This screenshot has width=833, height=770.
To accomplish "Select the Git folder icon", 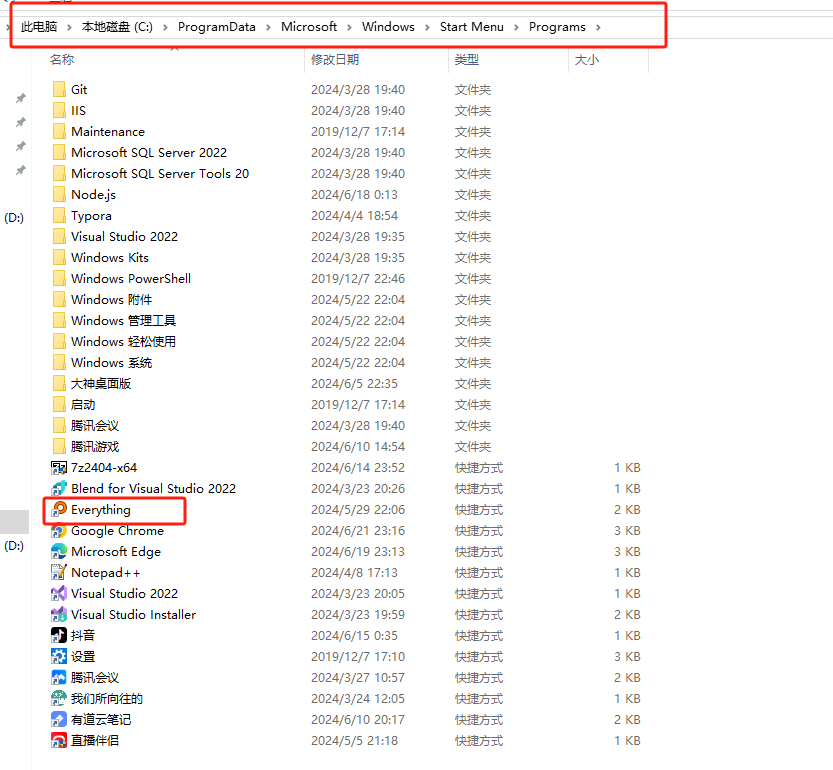I will click(x=60, y=89).
